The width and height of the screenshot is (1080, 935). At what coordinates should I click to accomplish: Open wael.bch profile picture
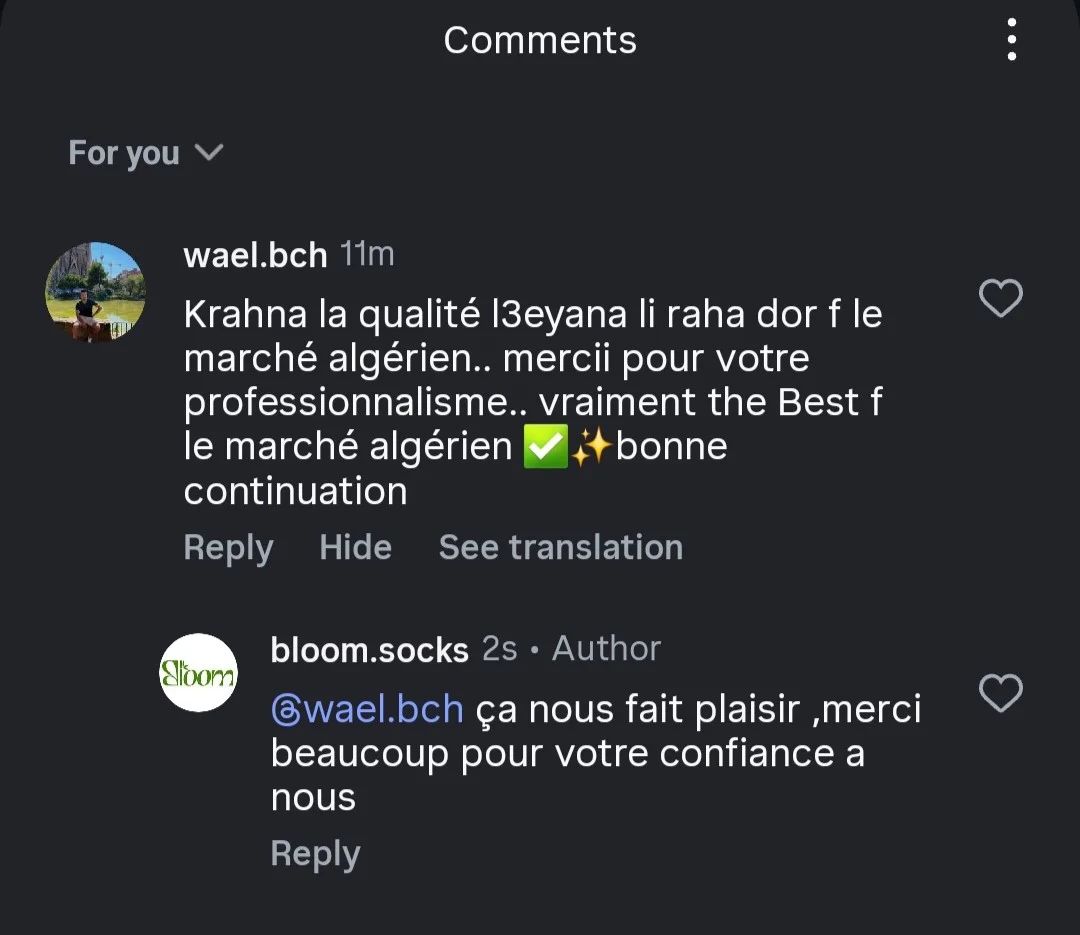click(x=95, y=291)
